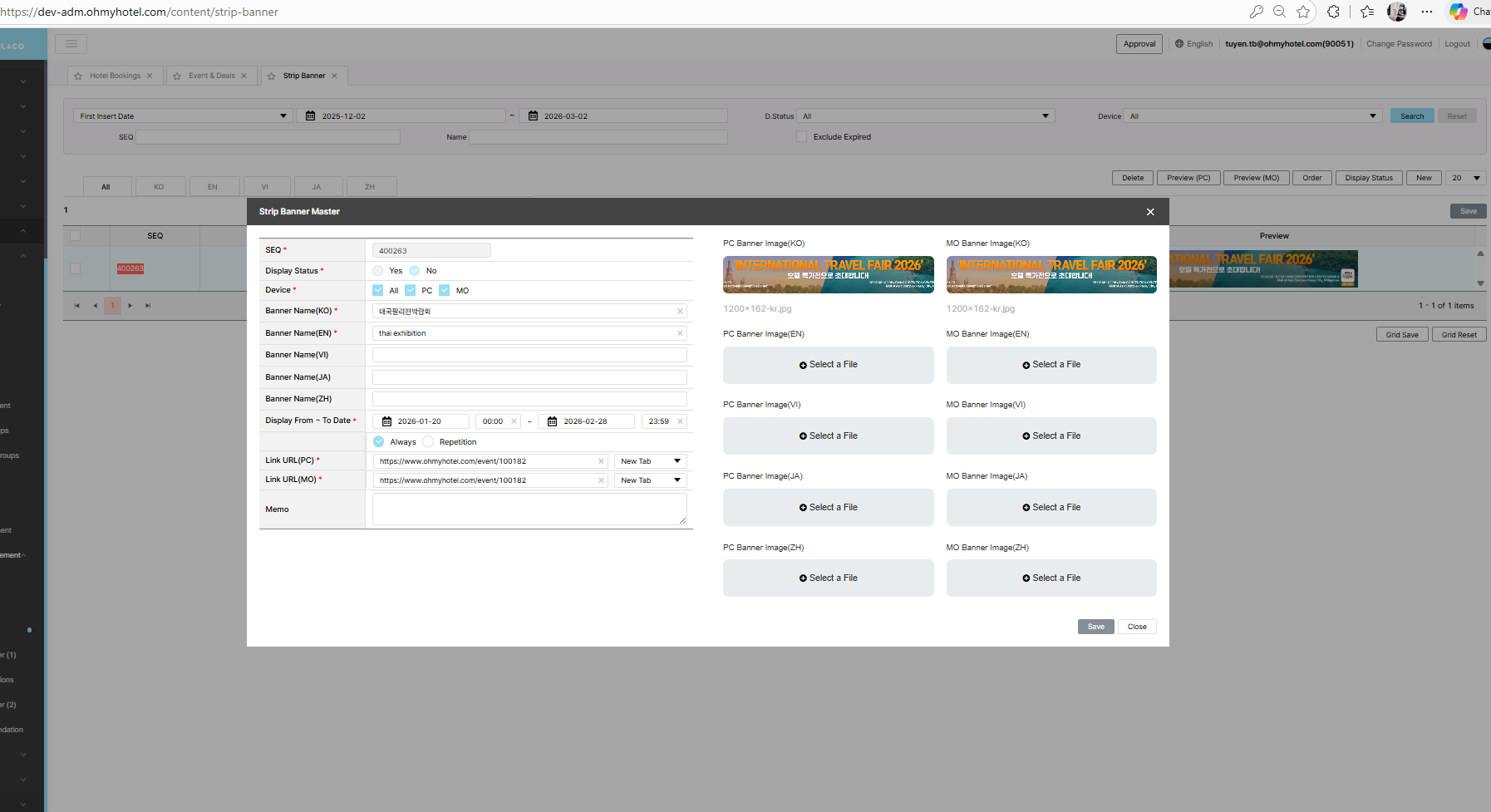
Task: Clear the 23:59 end time
Action: (680, 421)
